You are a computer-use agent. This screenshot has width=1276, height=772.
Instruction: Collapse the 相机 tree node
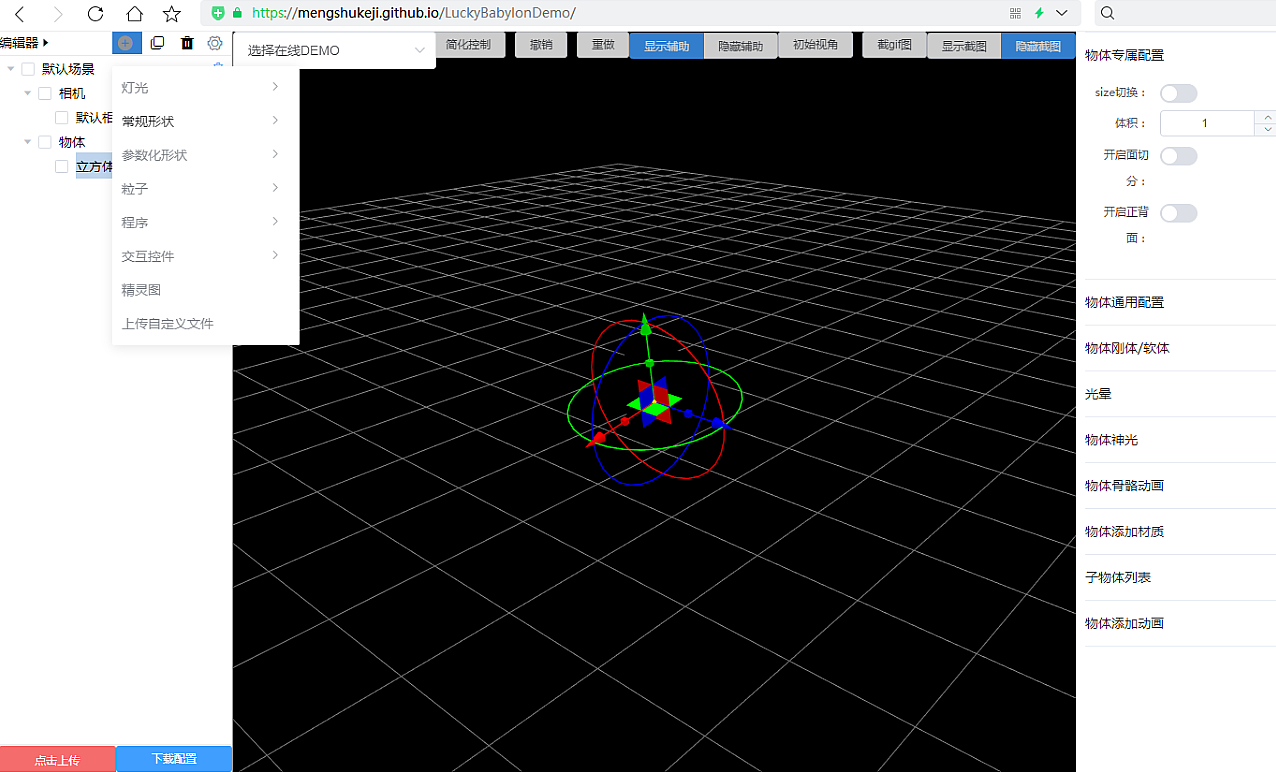(x=28, y=93)
